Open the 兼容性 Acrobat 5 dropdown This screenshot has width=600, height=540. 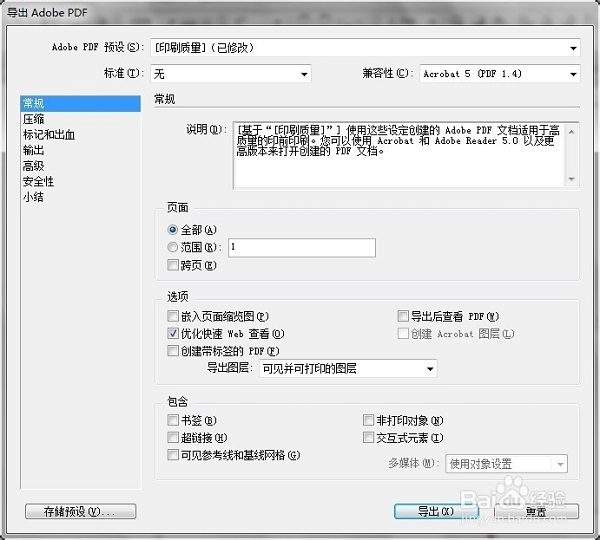499,74
